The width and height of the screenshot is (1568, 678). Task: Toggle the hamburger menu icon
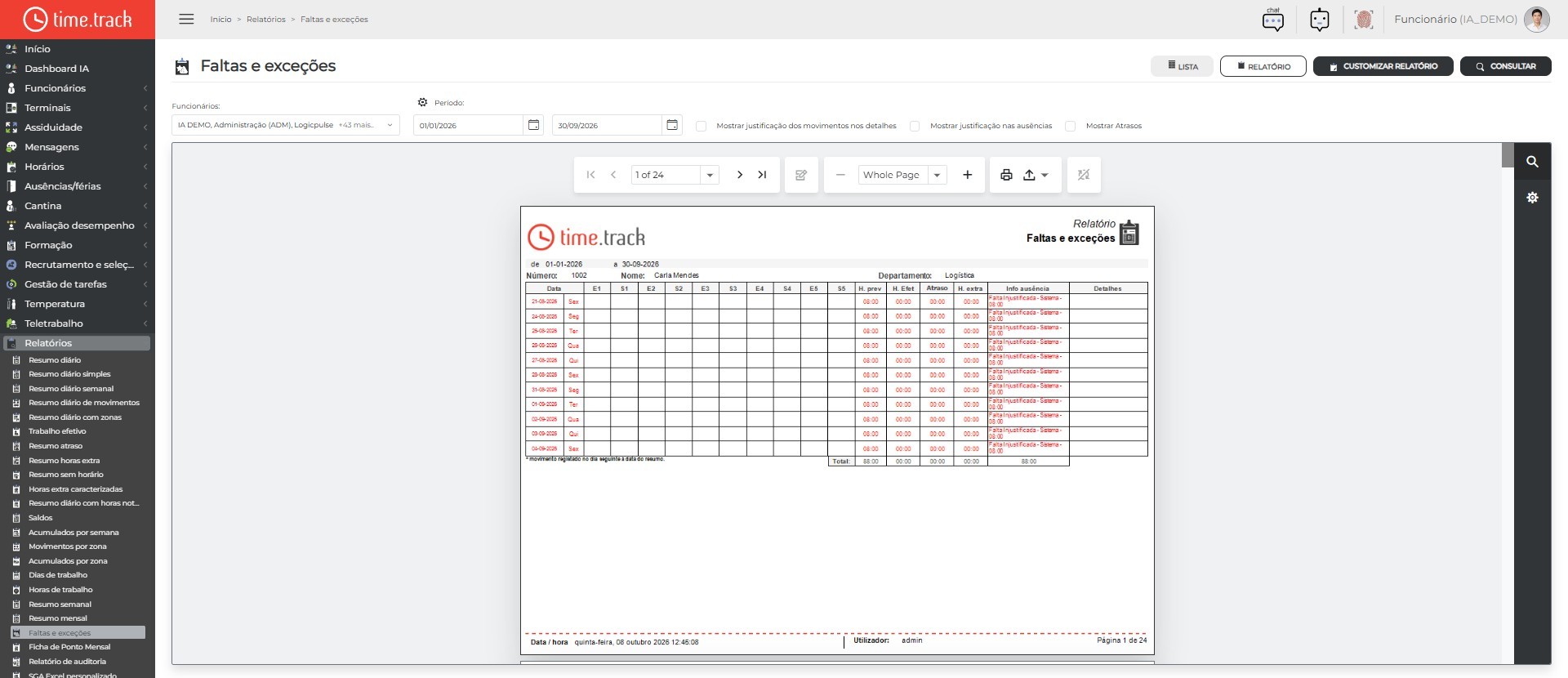[x=186, y=19]
